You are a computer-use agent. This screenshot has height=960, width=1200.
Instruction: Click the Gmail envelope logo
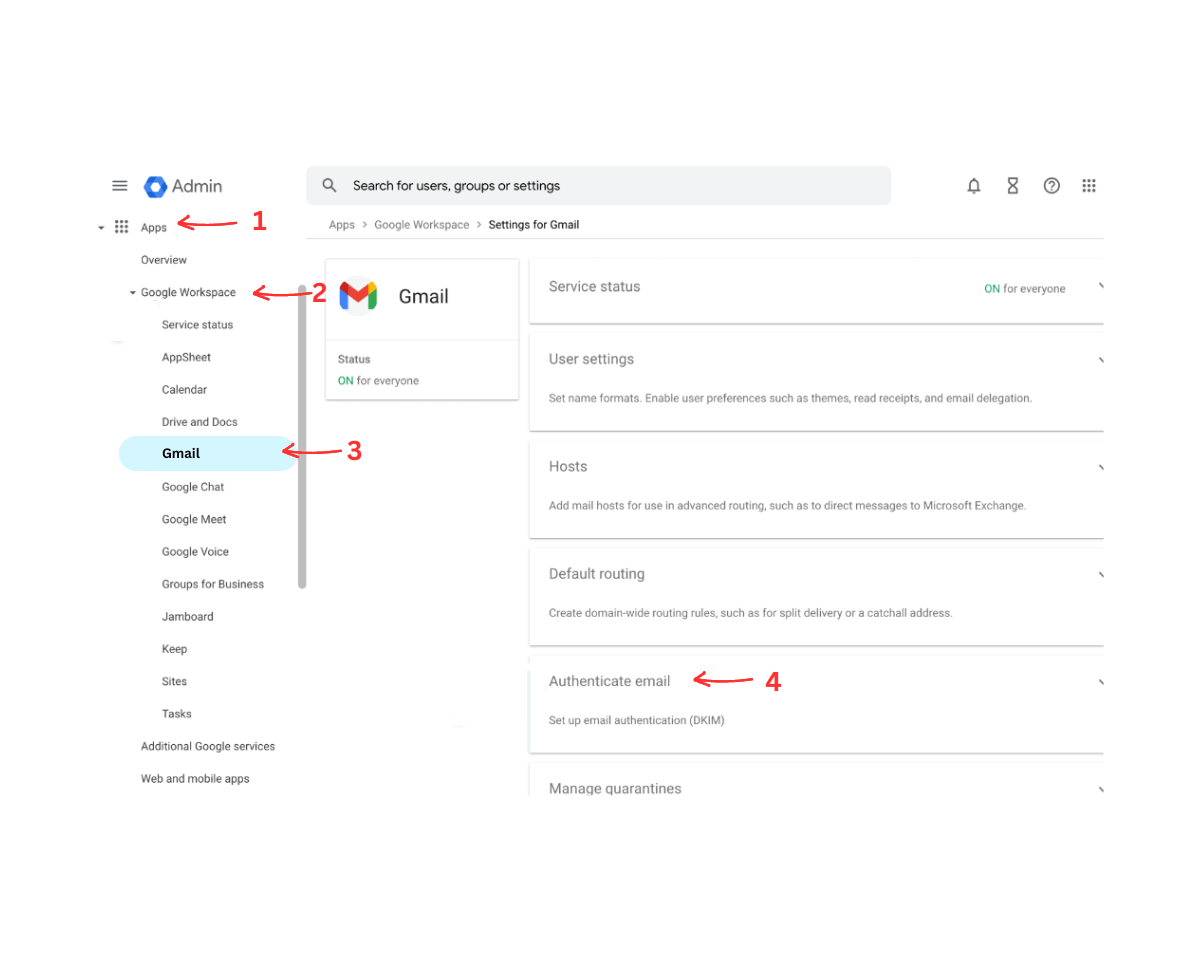tap(358, 295)
